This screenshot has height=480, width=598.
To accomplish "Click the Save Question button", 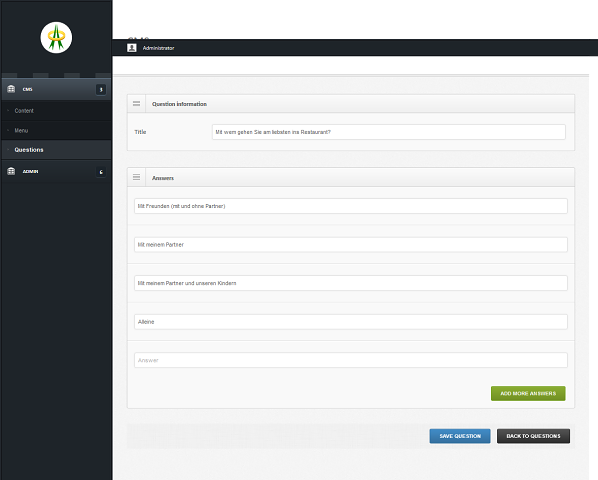I will point(460,436).
